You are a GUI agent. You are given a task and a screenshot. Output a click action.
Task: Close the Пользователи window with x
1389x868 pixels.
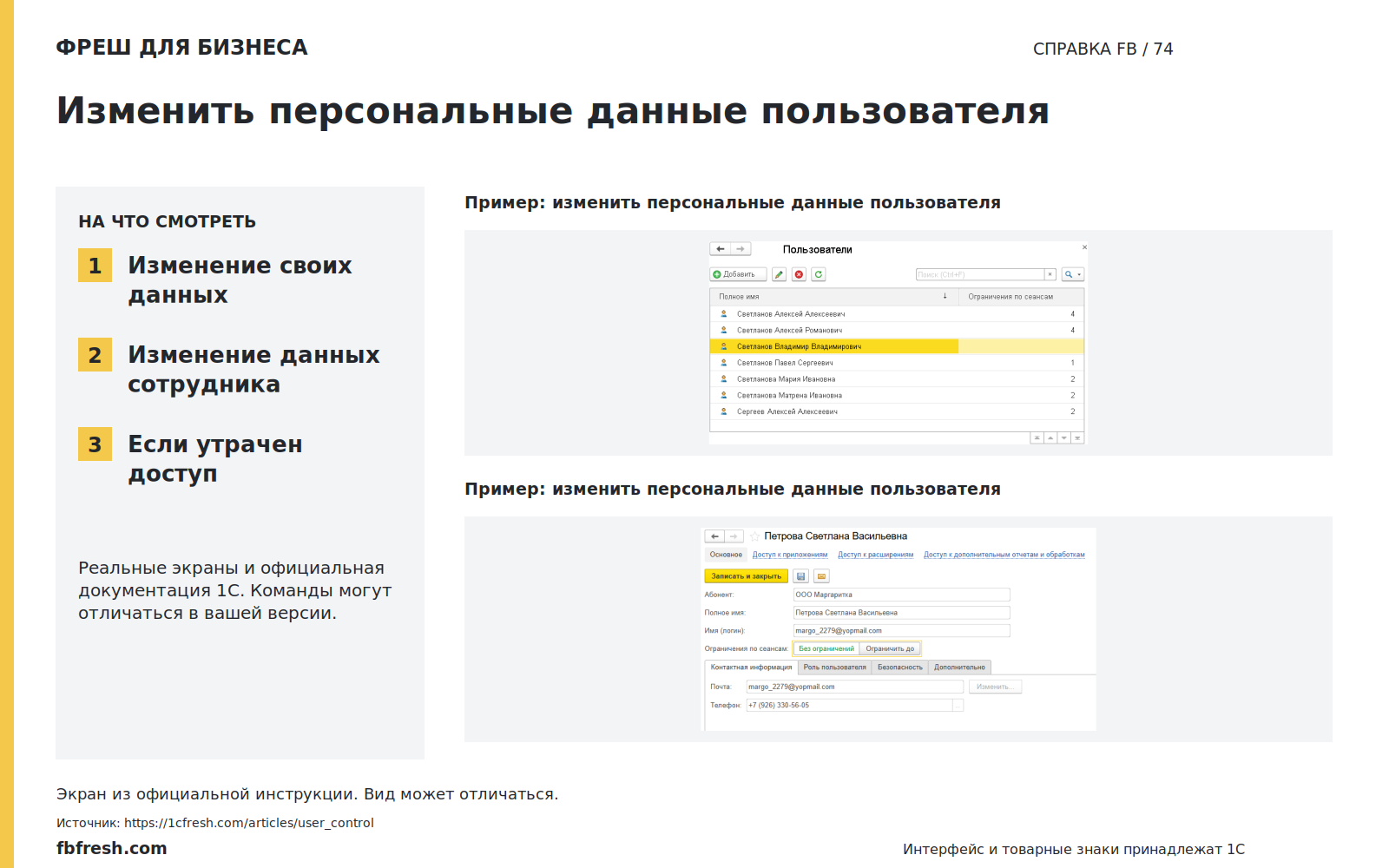point(1084,247)
